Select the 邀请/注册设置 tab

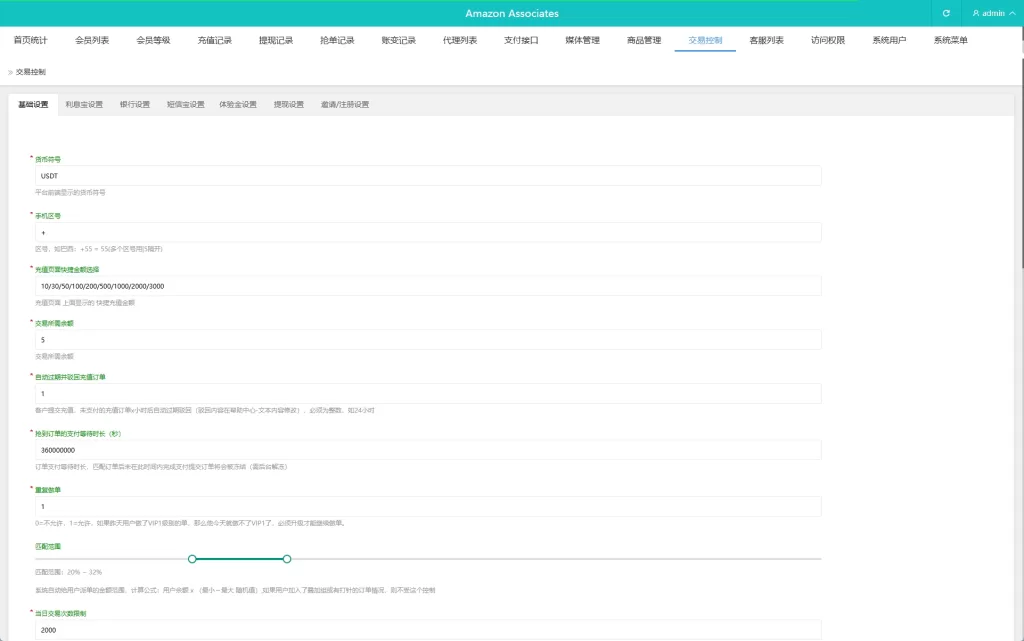(x=345, y=104)
